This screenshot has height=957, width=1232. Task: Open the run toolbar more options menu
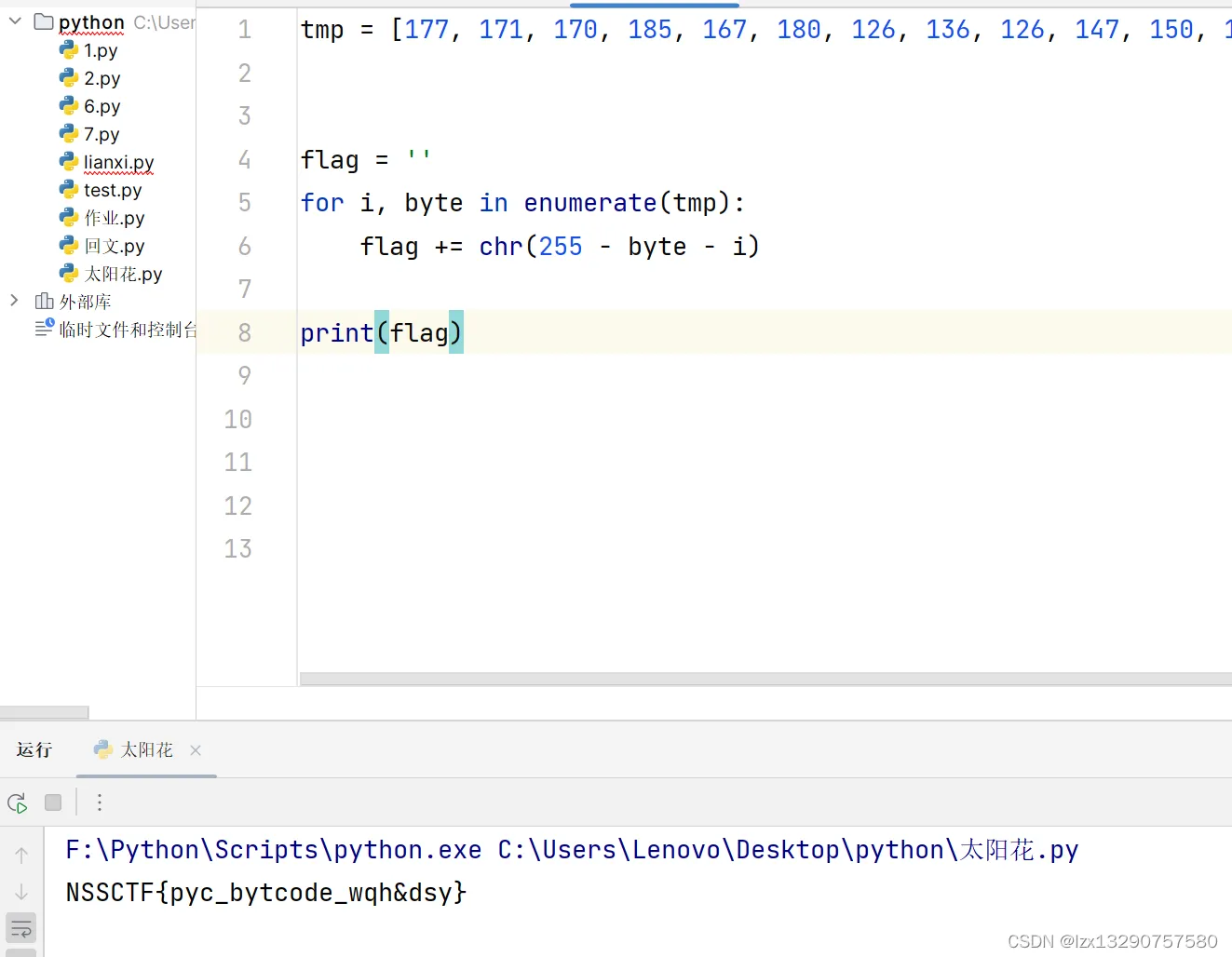coord(100,802)
